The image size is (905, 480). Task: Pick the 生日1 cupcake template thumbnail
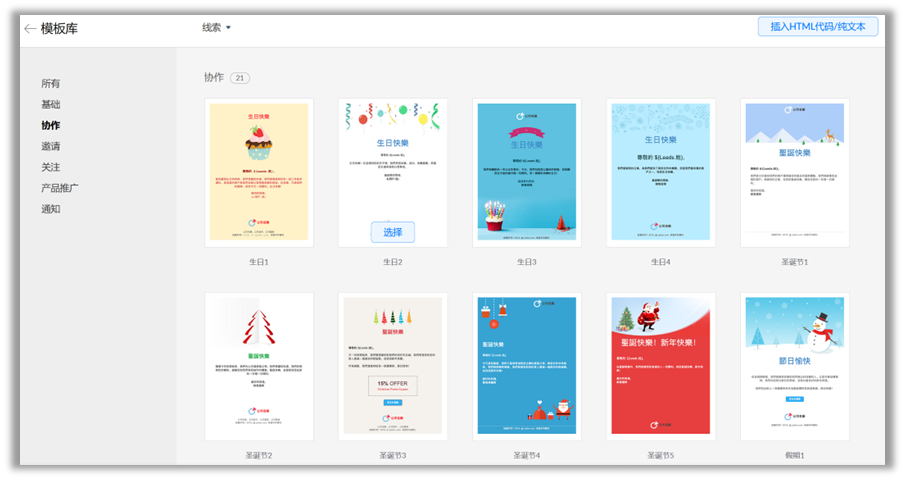(x=259, y=172)
